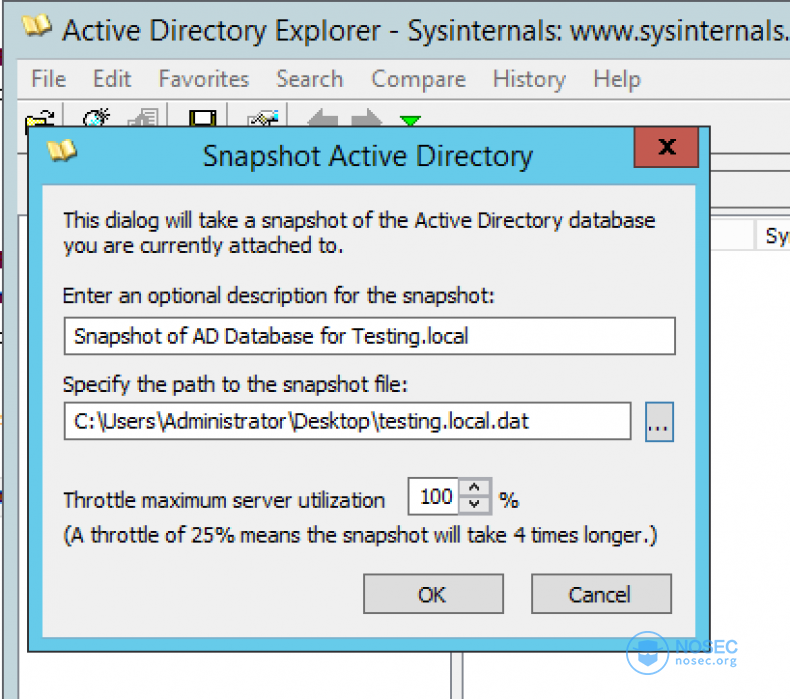Click the open folder toolbar icon
Viewport: 790px width, 699px height.
[40, 119]
